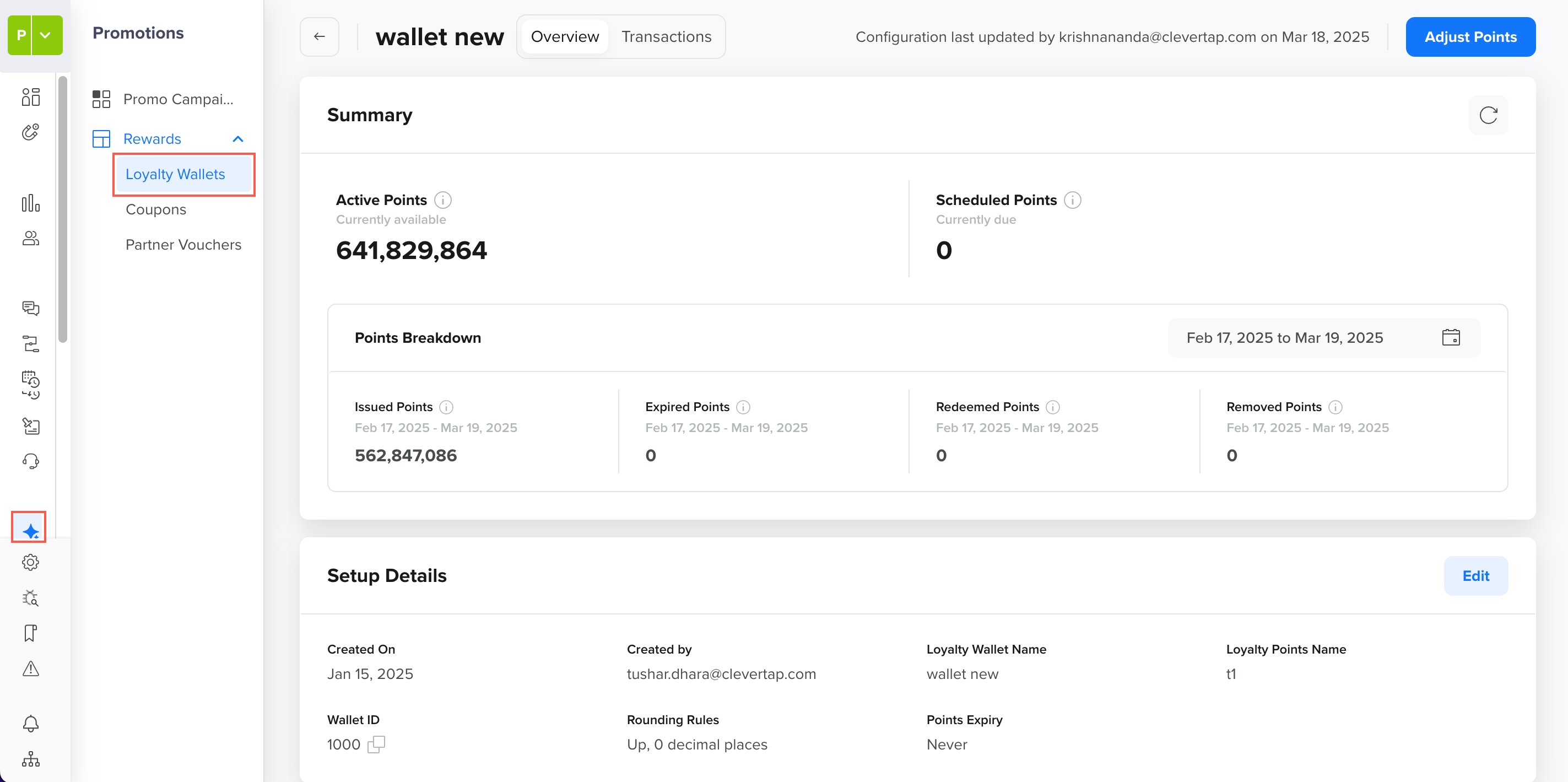The width and height of the screenshot is (1568, 782).
Task: Open Coupons under Rewards
Action: [156, 209]
